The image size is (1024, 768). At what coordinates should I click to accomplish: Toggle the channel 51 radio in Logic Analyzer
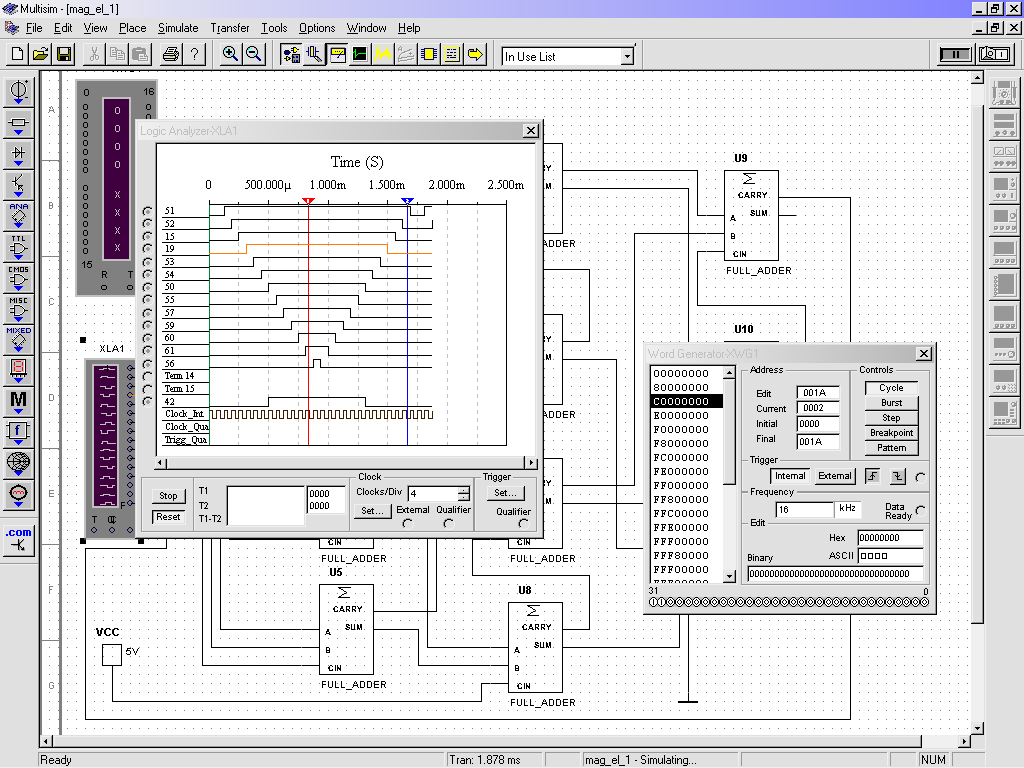(148, 211)
